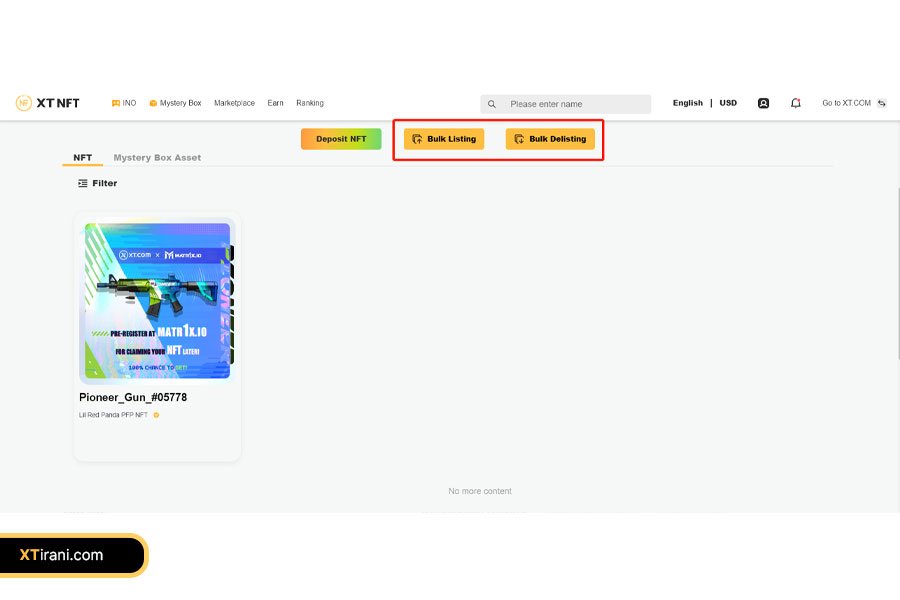Click the XT NFT logo
900x600 pixels.
point(47,103)
